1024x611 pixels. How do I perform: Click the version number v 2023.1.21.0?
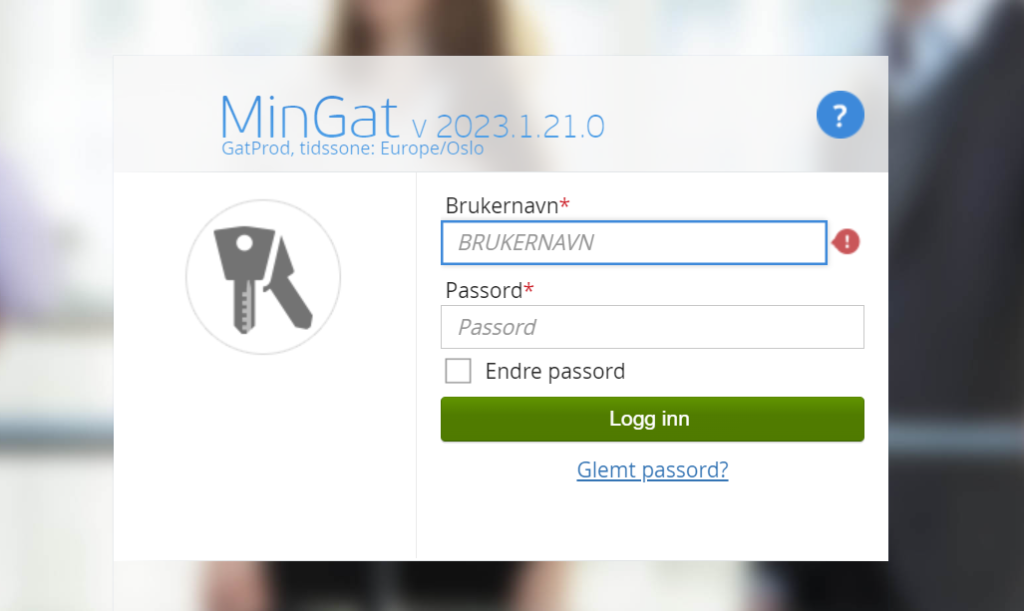(x=508, y=126)
